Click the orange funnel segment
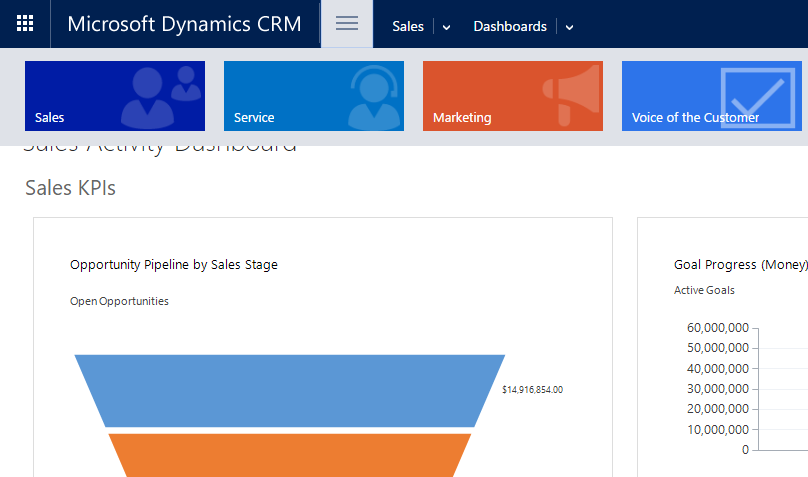The width and height of the screenshot is (808, 477). click(x=290, y=455)
